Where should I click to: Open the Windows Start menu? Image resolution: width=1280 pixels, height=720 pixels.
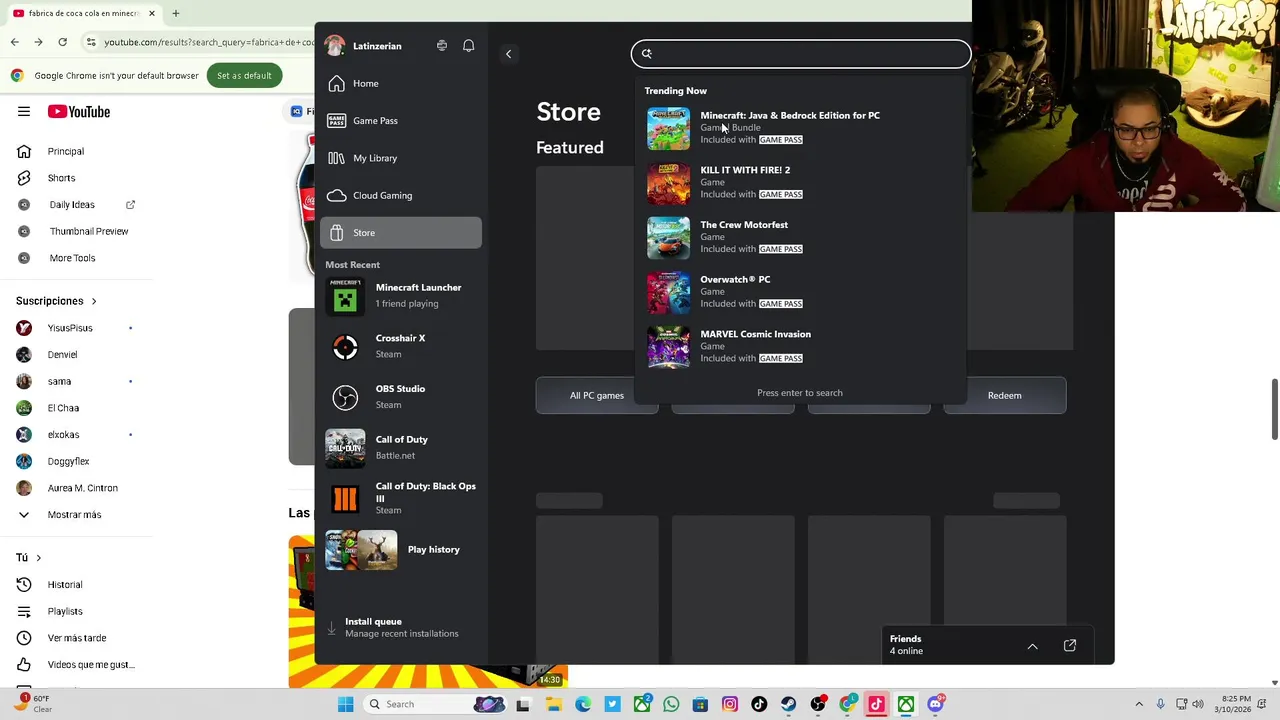coord(345,705)
